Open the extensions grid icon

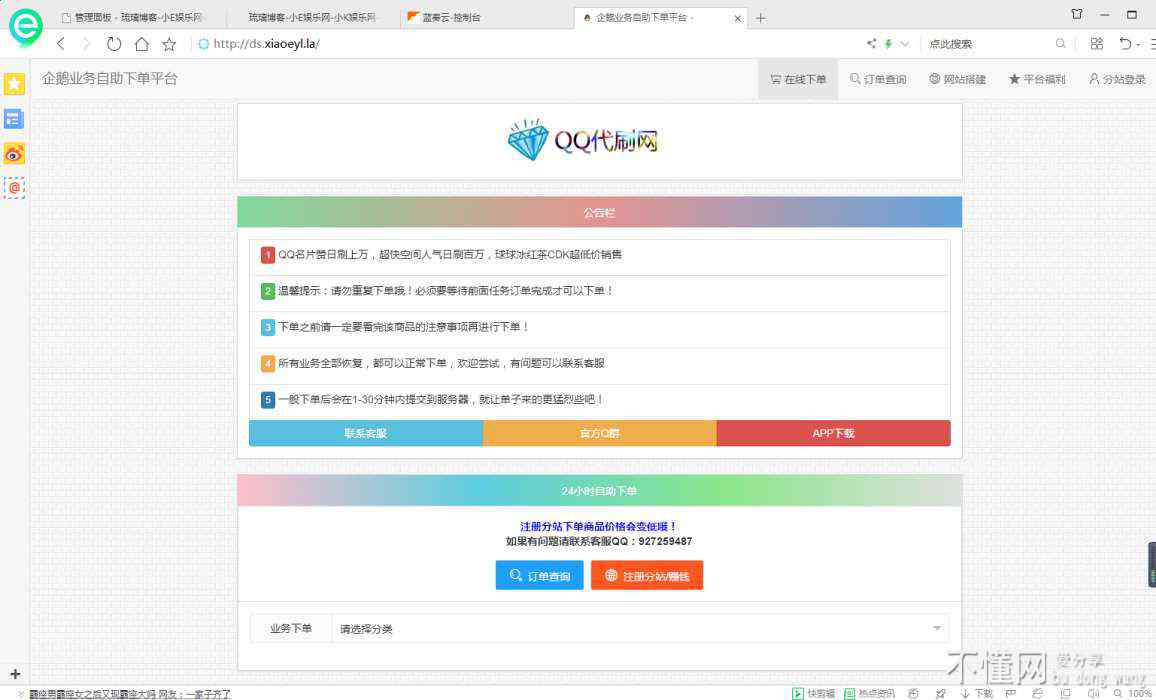1097,44
